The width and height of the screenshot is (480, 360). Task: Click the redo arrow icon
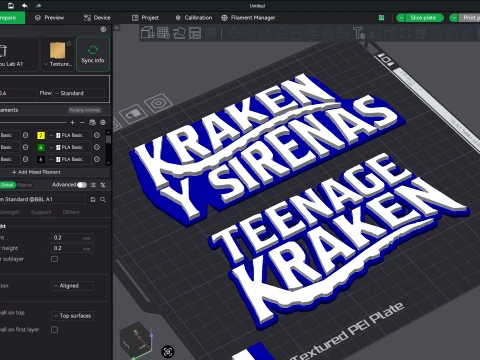[x=38, y=6]
